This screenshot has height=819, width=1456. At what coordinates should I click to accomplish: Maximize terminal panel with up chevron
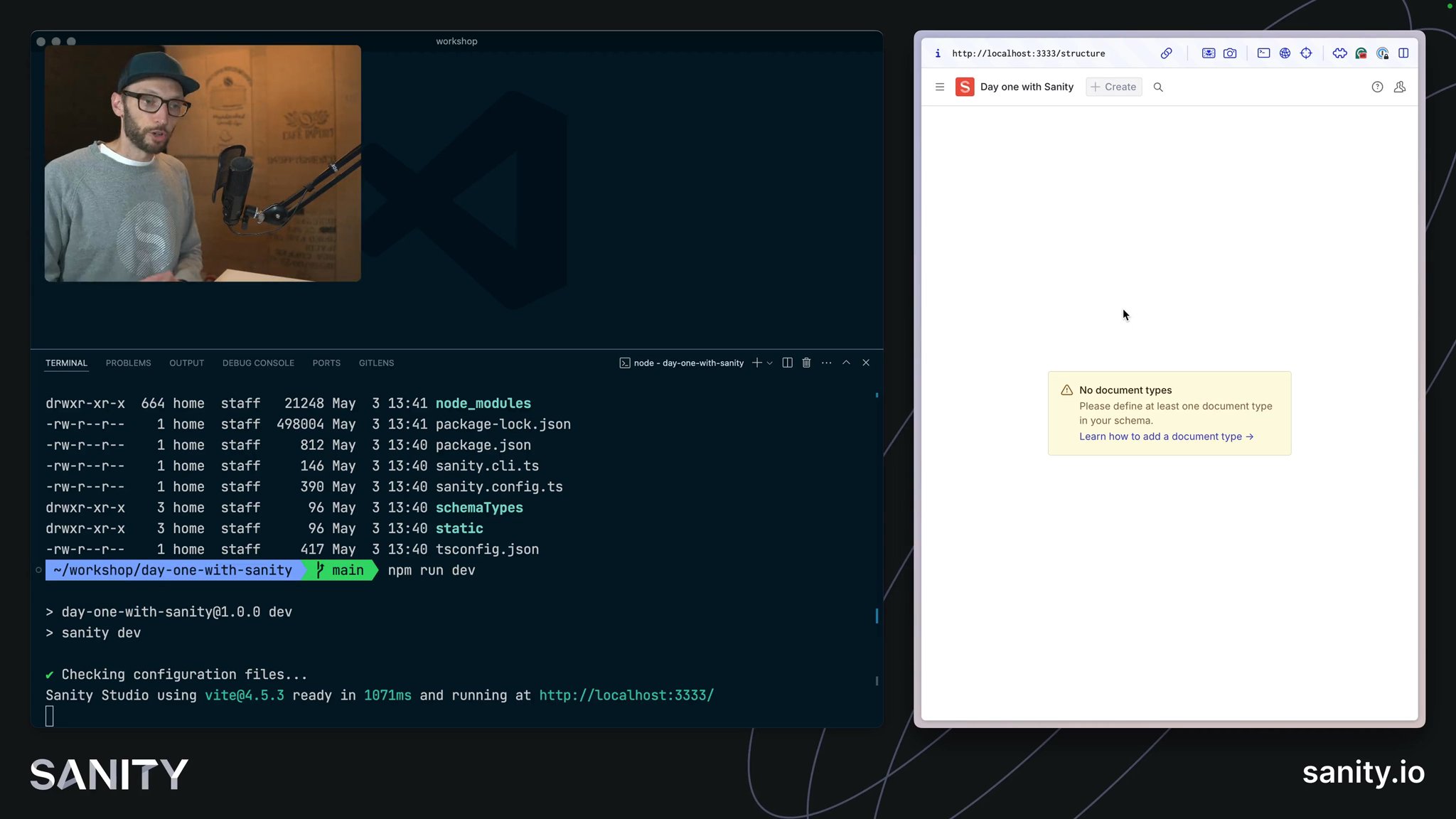tap(846, 363)
